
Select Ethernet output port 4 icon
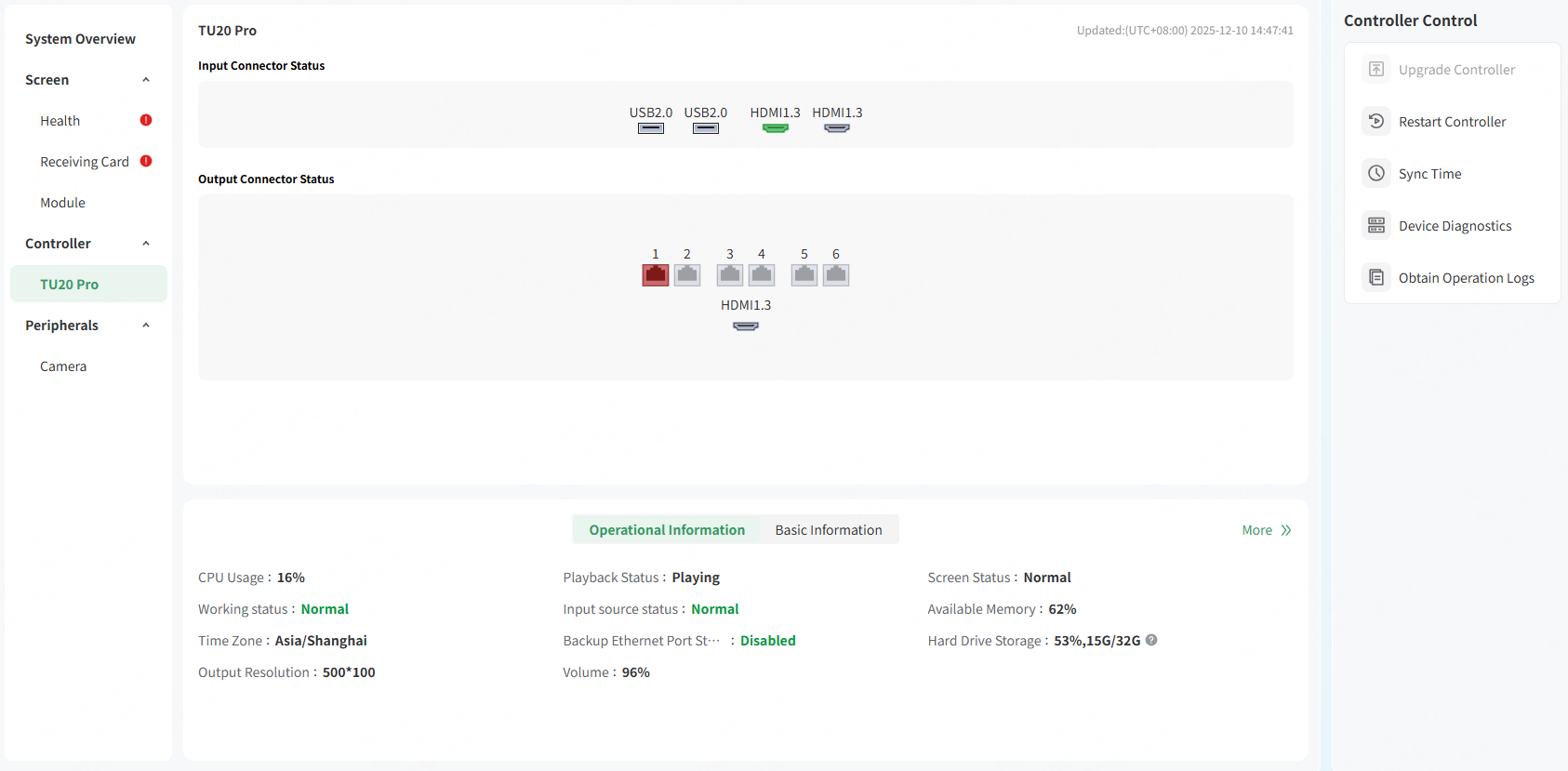[762, 274]
